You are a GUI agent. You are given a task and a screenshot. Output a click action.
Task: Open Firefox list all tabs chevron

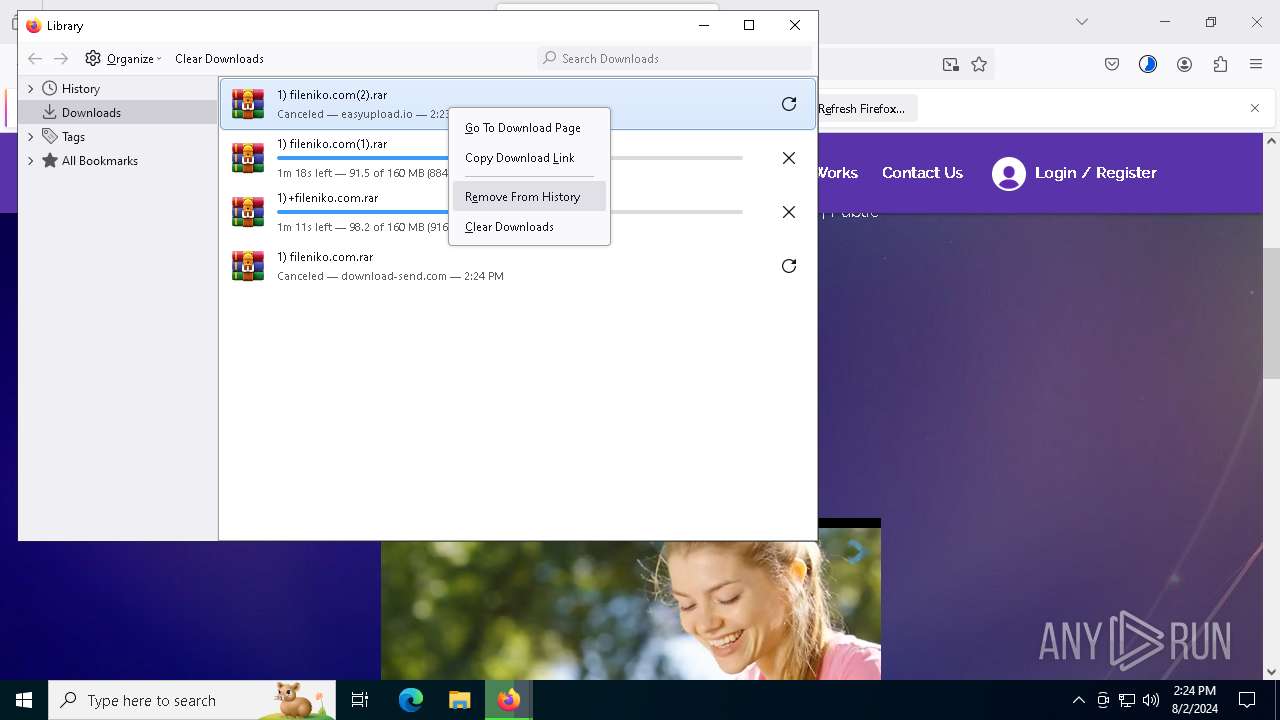pyautogui.click(x=1082, y=22)
